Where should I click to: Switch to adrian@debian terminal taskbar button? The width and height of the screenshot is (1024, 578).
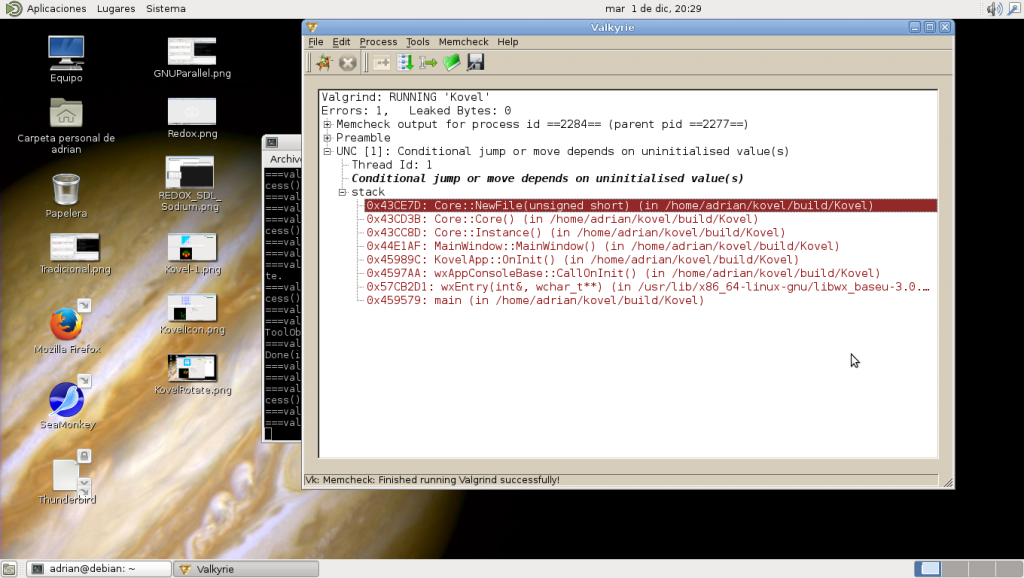point(99,569)
